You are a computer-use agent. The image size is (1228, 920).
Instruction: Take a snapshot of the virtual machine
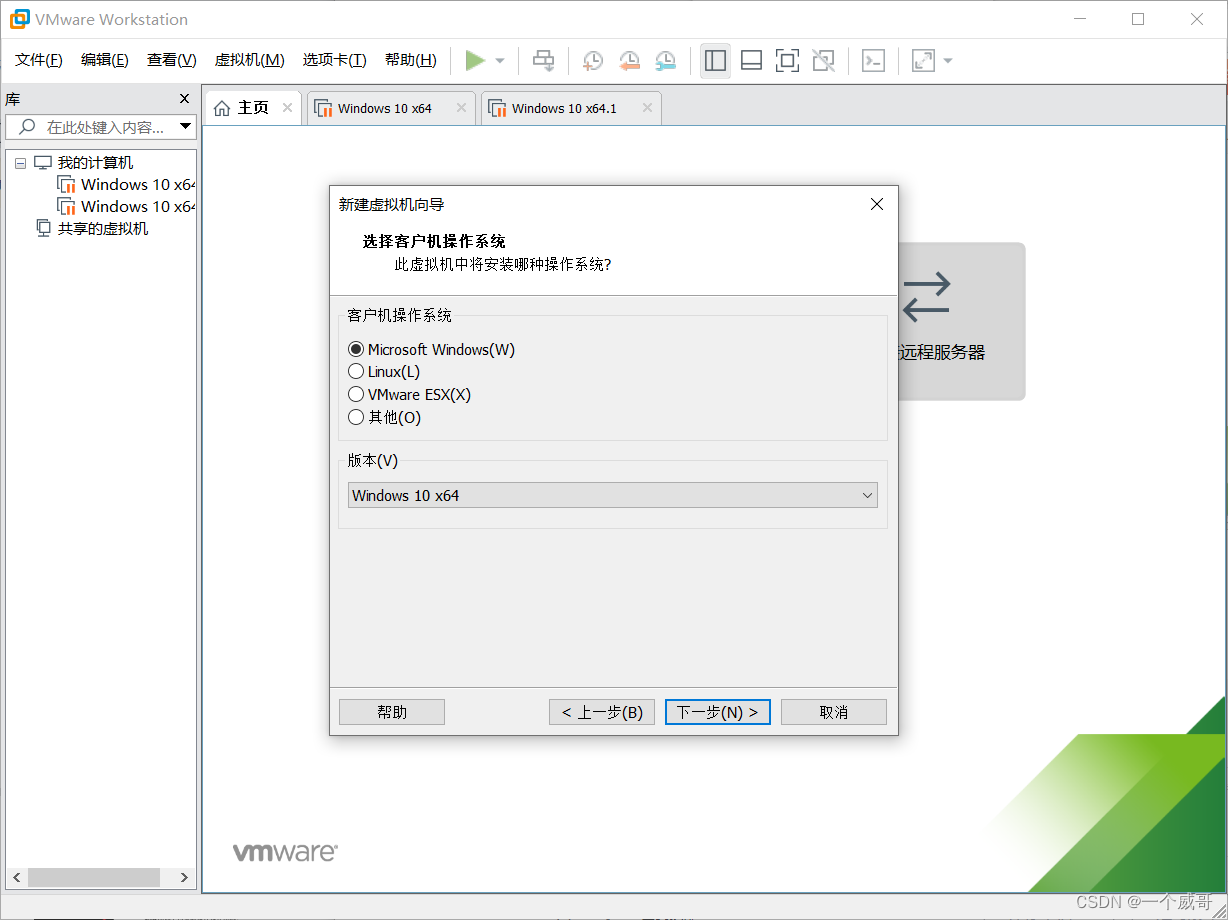(592, 61)
